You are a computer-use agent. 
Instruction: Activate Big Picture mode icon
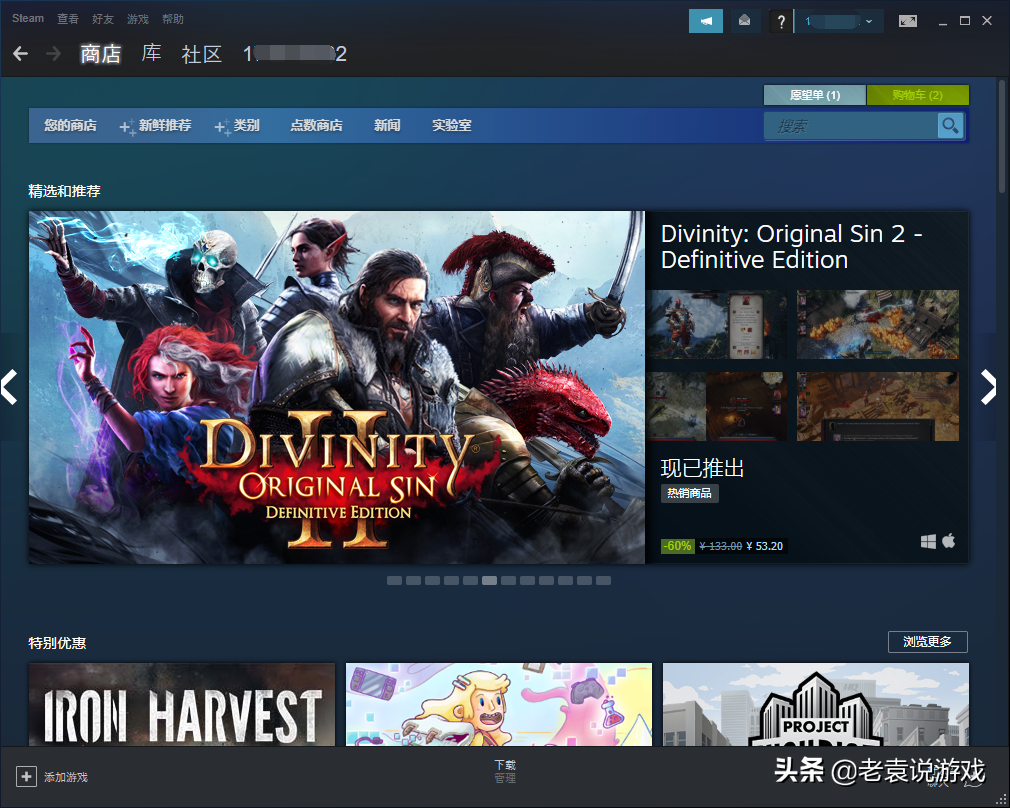point(908,20)
